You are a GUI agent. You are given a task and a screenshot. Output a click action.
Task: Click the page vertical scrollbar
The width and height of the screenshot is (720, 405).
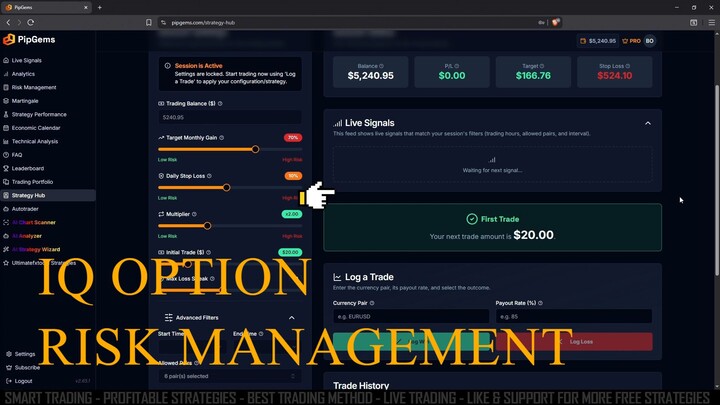[717, 179]
